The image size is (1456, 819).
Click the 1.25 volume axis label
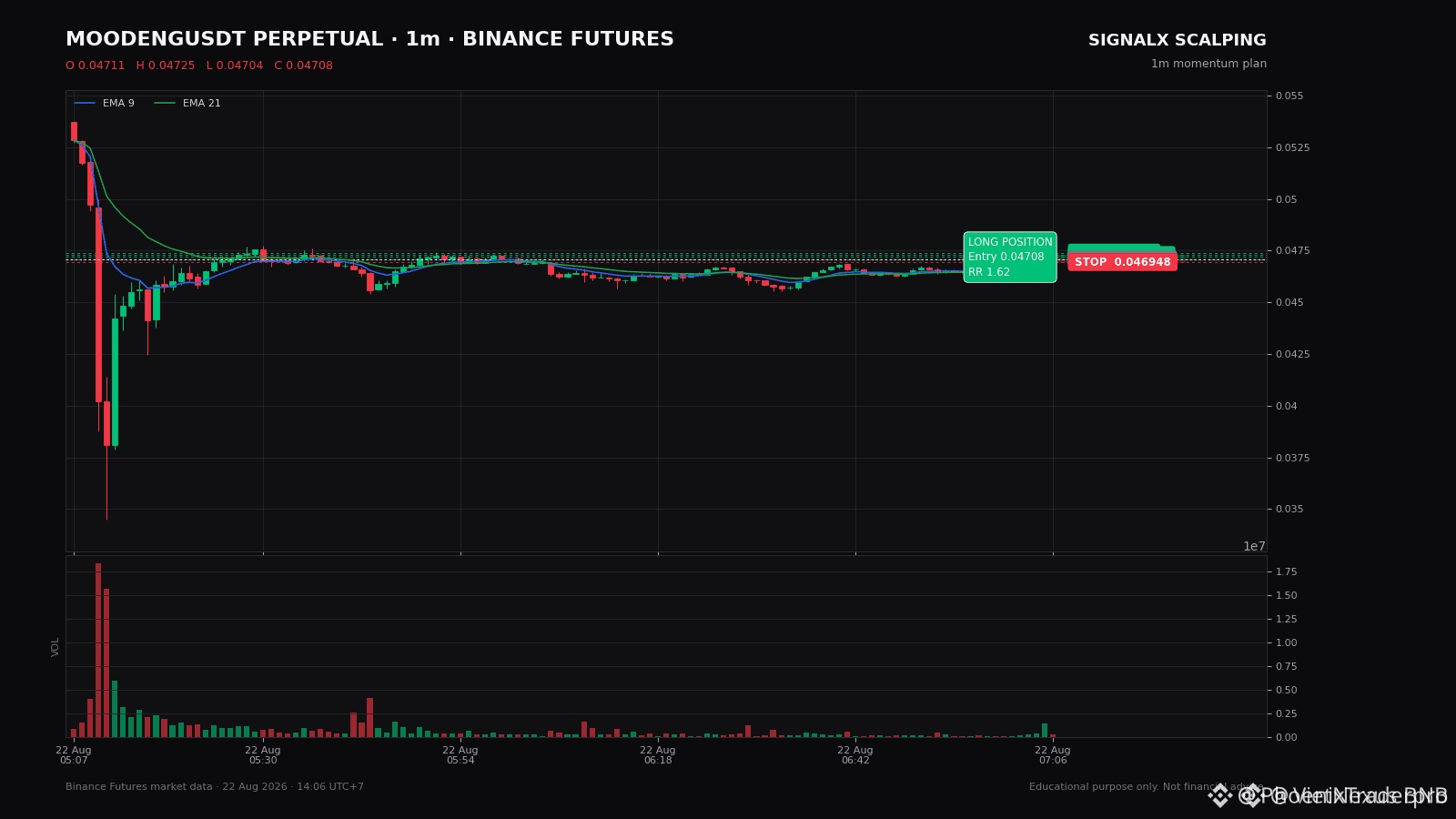[1287, 620]
